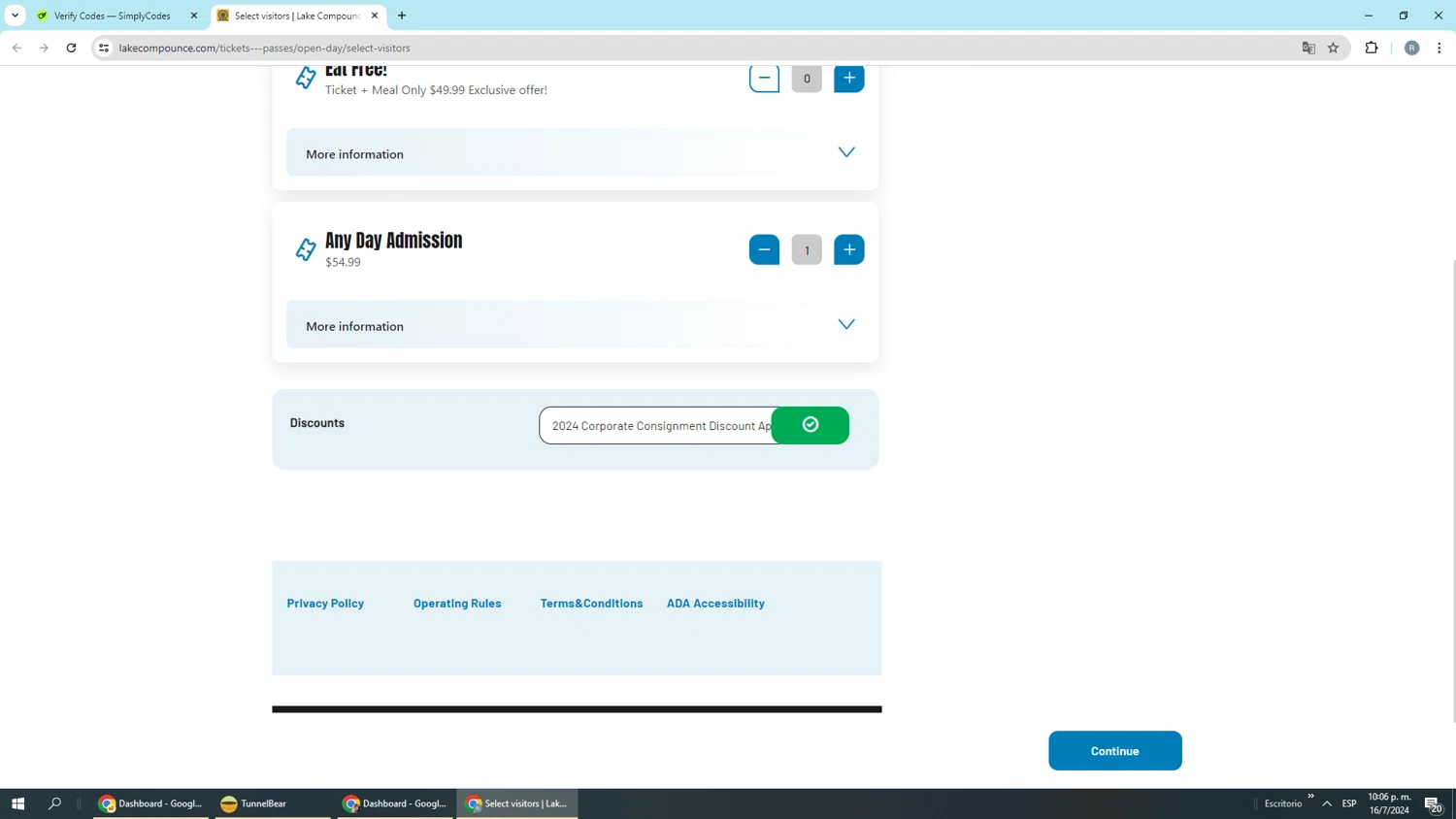Decrease Any Day Admission quantity
Image resolution: width=1456 pixels, height=819 pixels.
[764, 250]
